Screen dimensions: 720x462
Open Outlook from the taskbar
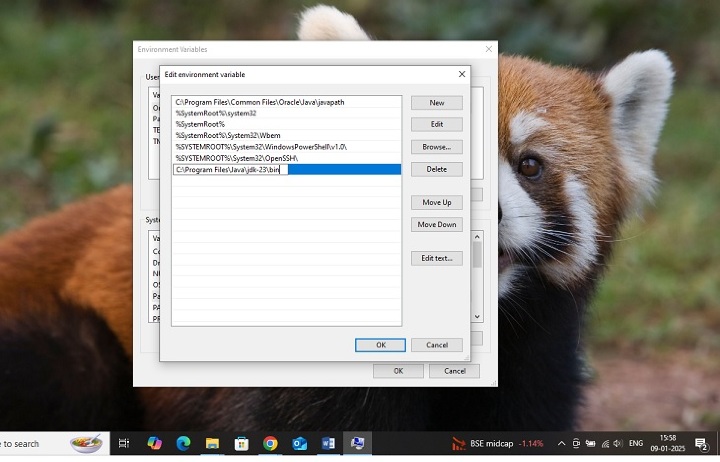[299, 444]
